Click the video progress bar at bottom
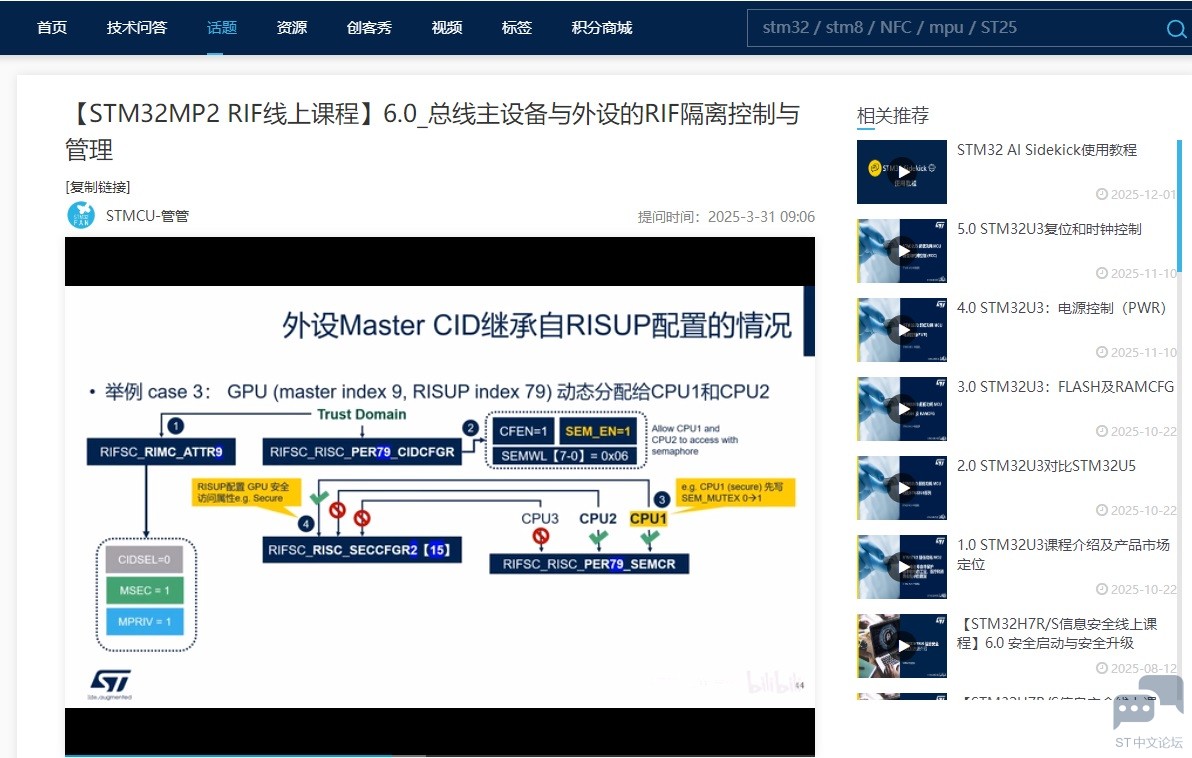Screen dimensions: 1192x758 point(439,755)
